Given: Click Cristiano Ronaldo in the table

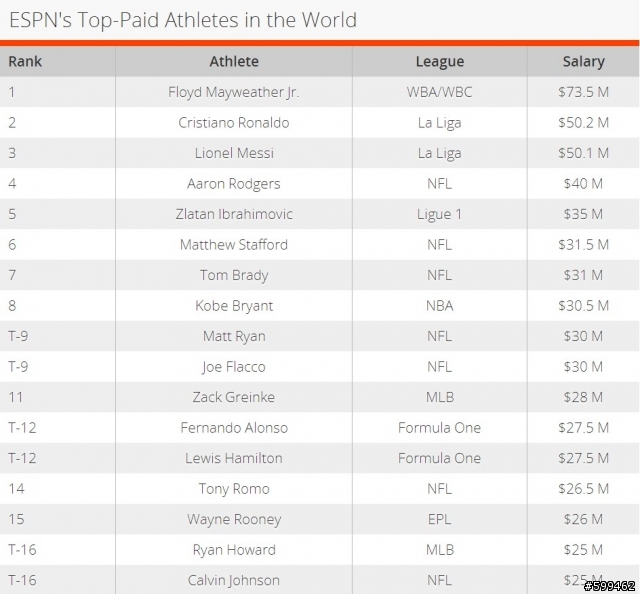Looking at the screenshot, I should click(x=234, y=122).
